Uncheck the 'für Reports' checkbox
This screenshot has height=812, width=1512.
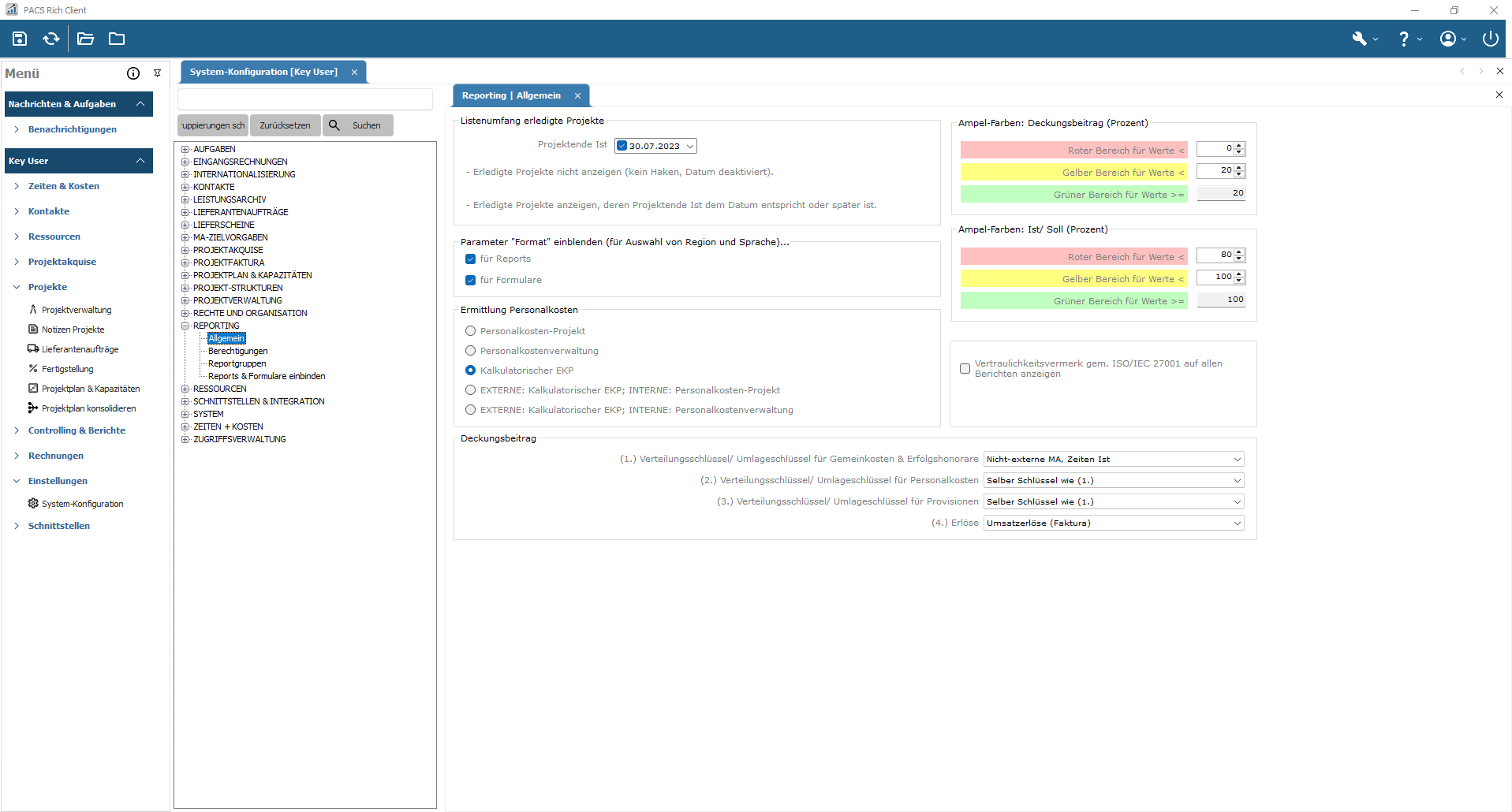[471, 259]
